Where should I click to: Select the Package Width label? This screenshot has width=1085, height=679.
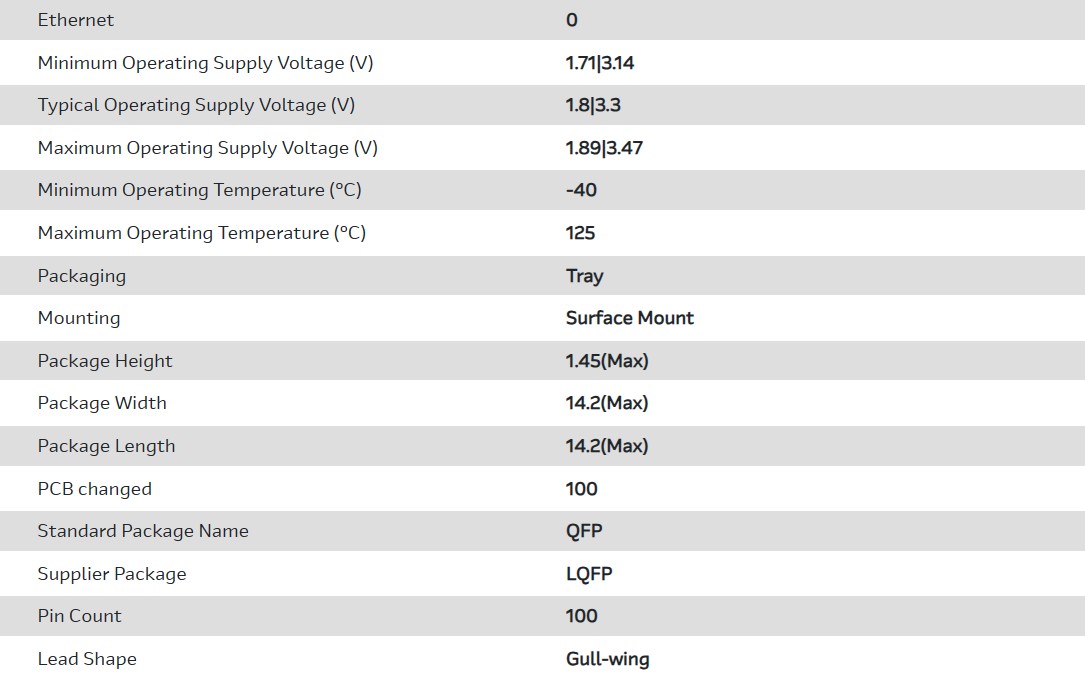(102, 403)
